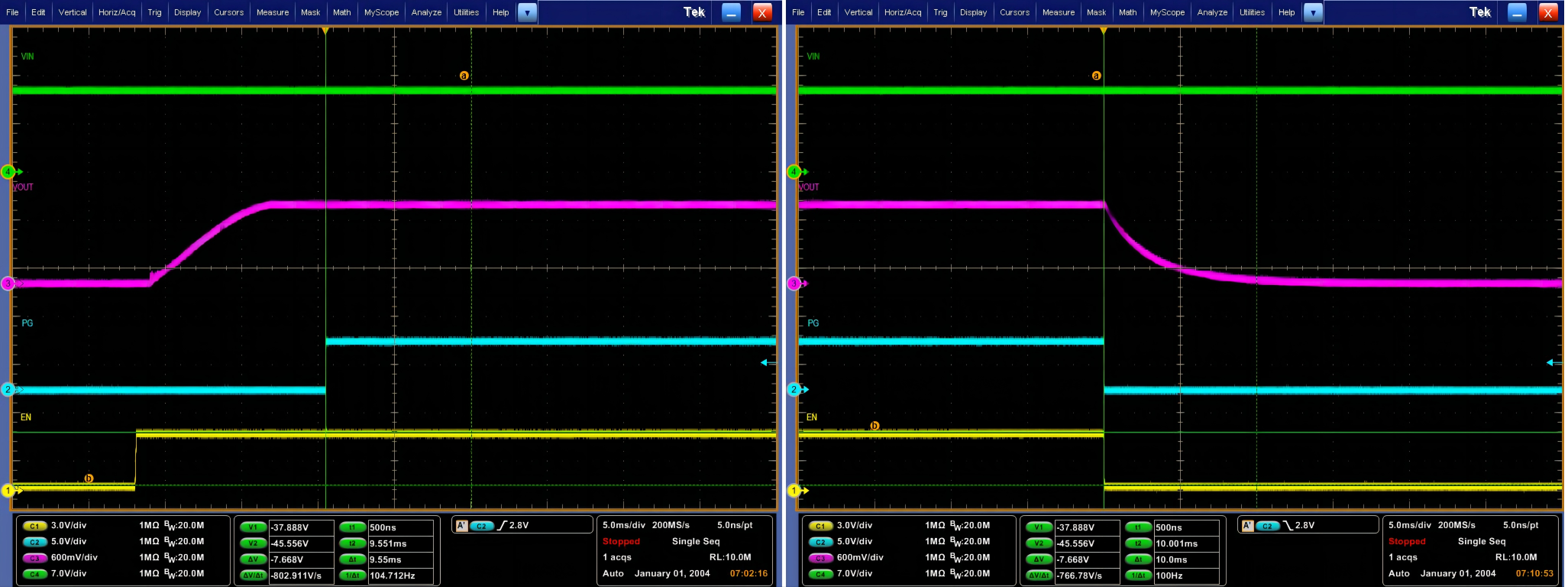Select the Δt badge in right scope

pyautogui.click(x=1138, y=559)
